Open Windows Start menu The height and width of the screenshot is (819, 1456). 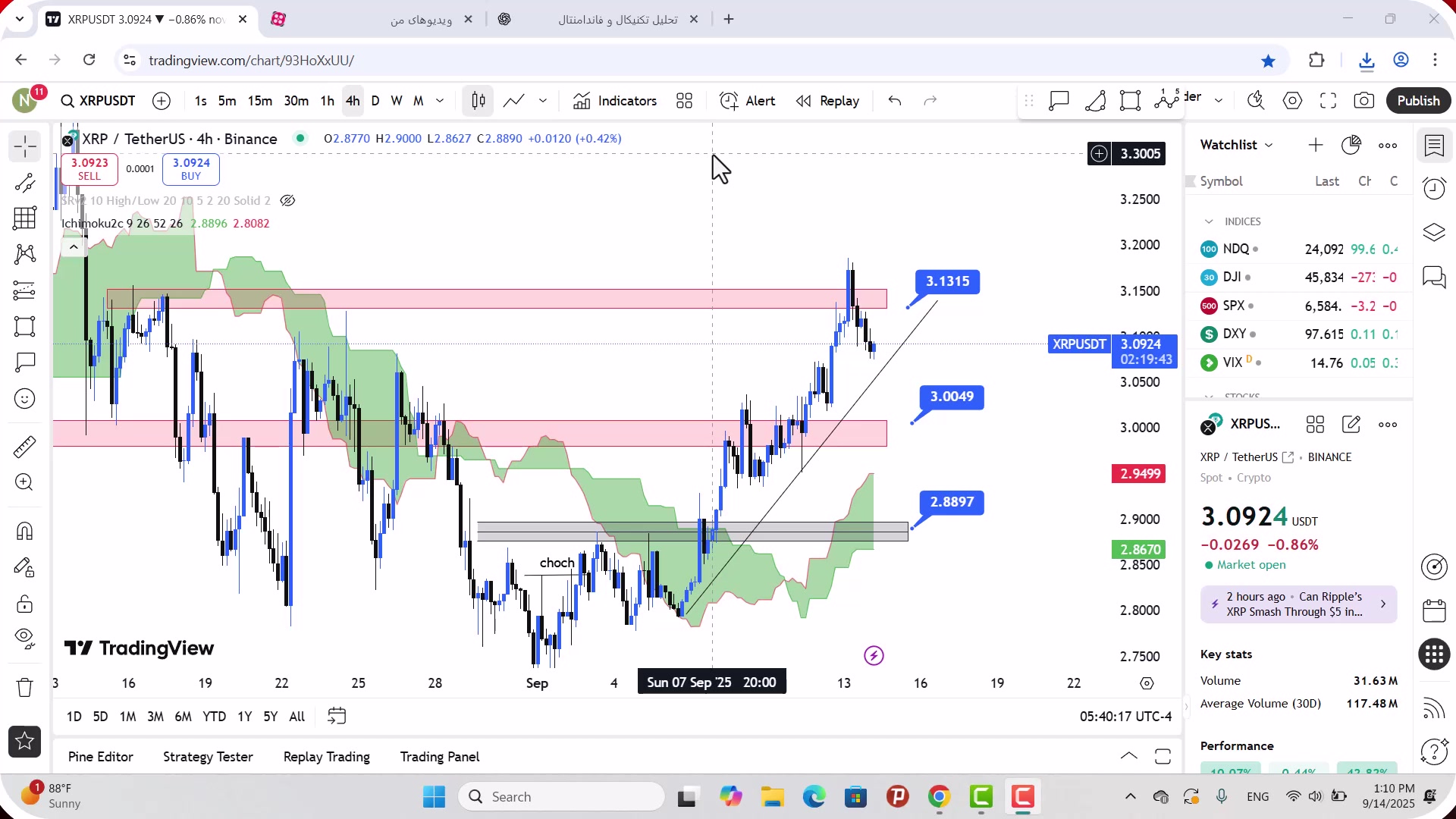(x=435, y=797)
